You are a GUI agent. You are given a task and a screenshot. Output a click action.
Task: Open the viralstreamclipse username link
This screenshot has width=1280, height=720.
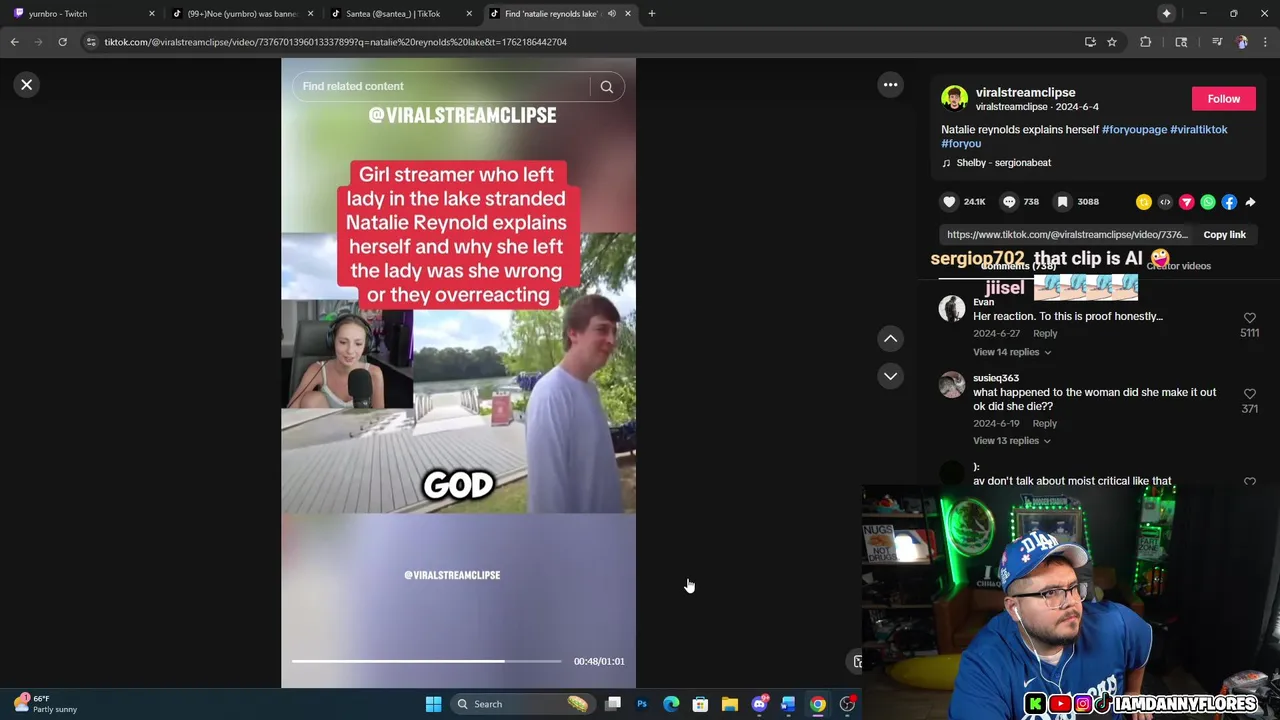coord(1025,93)
